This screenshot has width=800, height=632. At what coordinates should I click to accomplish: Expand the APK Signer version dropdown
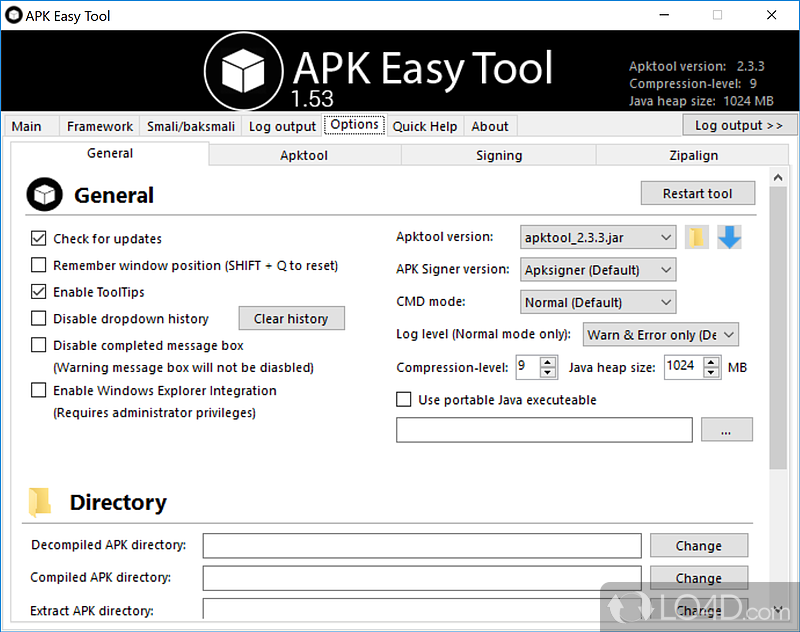[x=598, y=270]
